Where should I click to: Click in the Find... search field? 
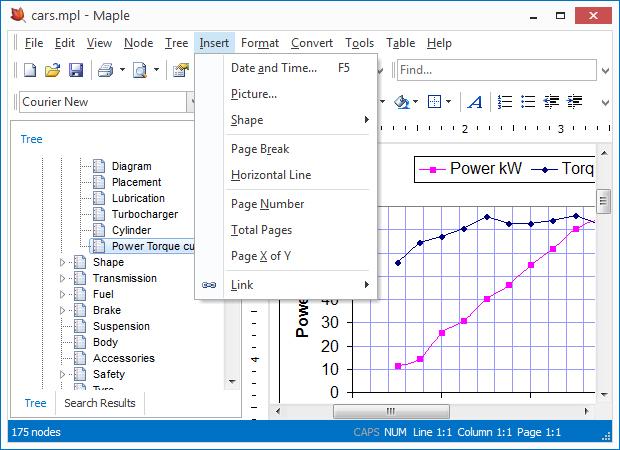coord(497,70)
